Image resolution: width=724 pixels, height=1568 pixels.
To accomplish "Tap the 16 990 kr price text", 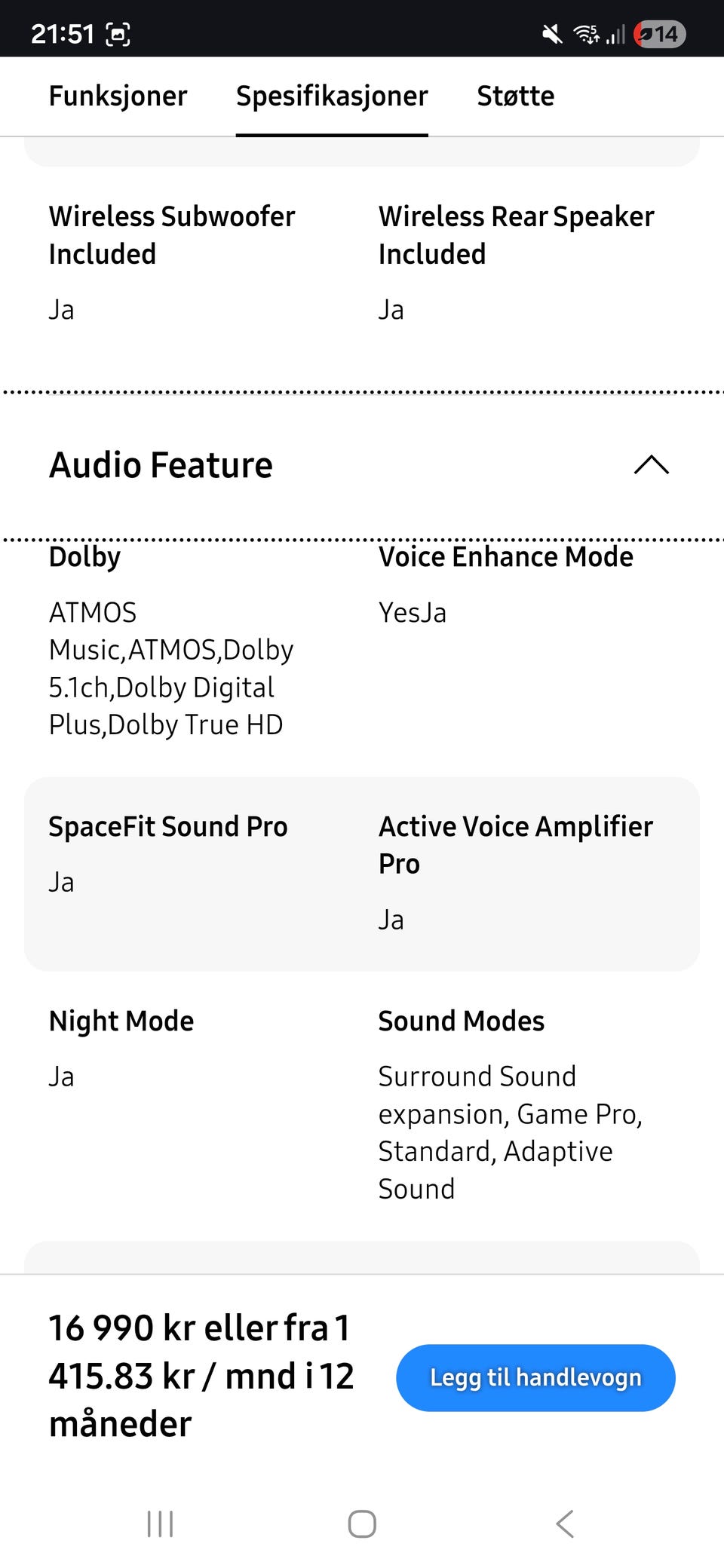I will [201, 1375].
